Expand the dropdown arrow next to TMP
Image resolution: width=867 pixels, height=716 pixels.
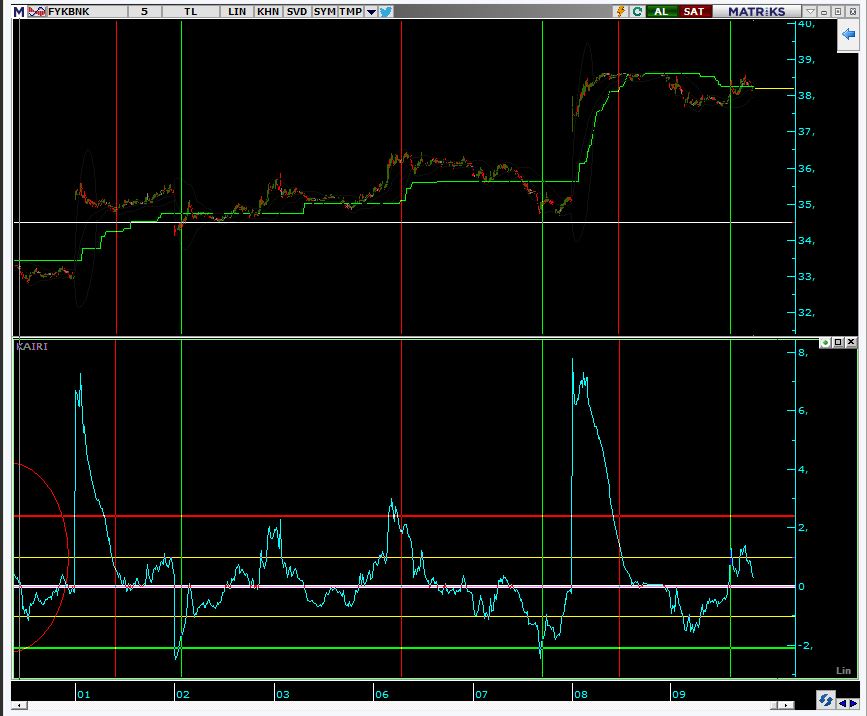tap(371, 12)
